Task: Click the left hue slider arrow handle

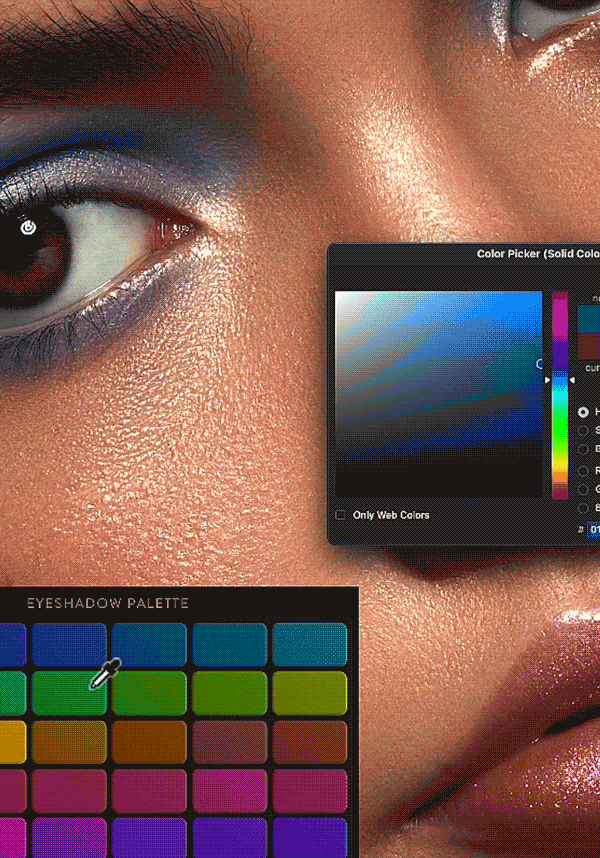Action: [x=547, y=380]
